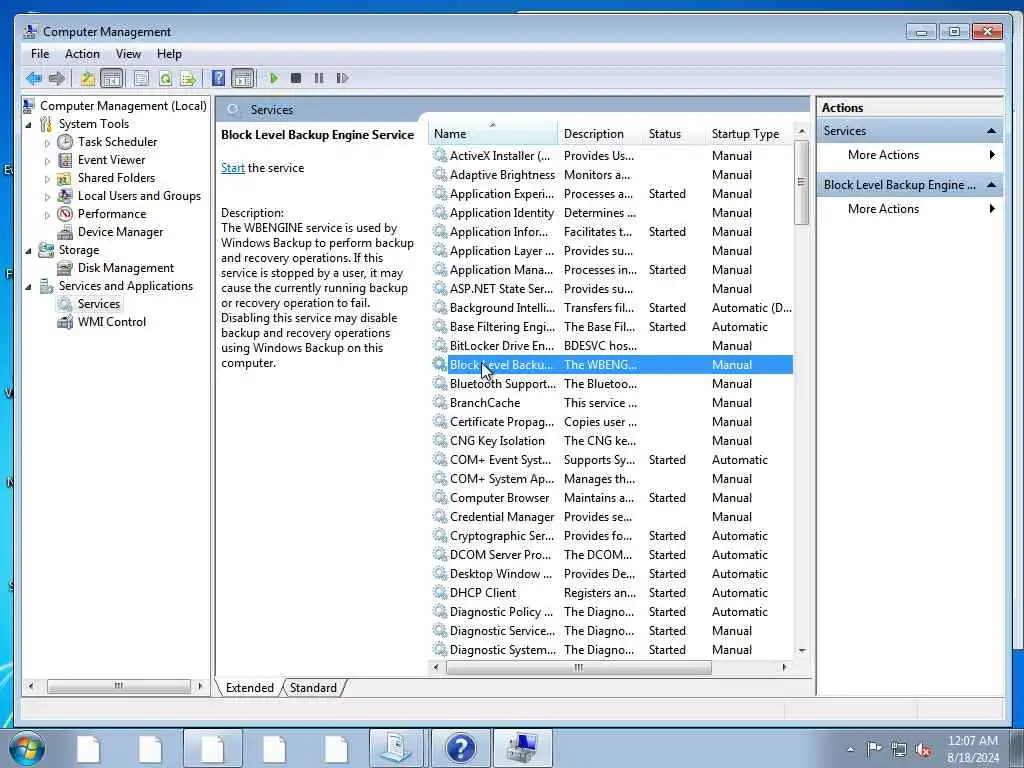Click the Up one level toolbar icon

click(88, 78)
